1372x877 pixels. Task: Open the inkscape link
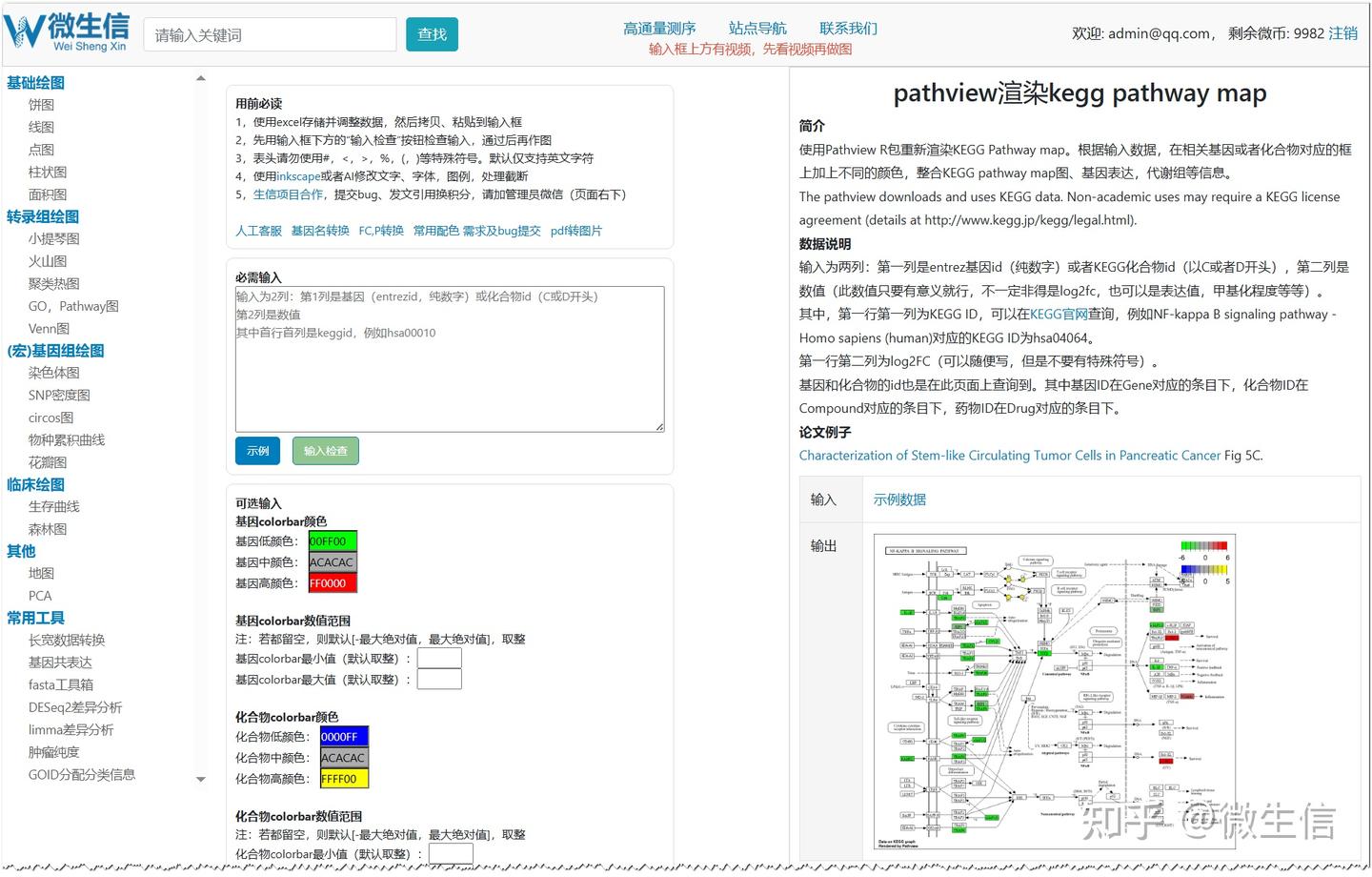click(x=298, y=176)
